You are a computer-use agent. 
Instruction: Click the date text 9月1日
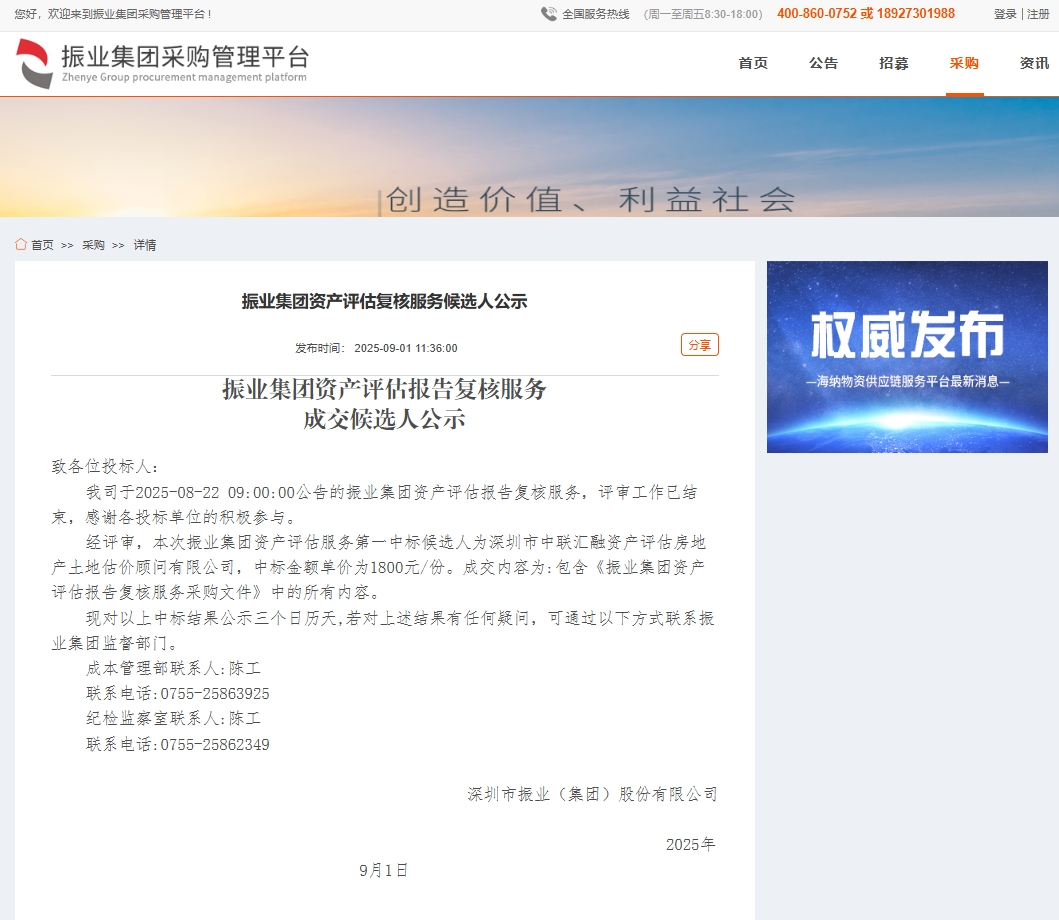pos(384,870)
